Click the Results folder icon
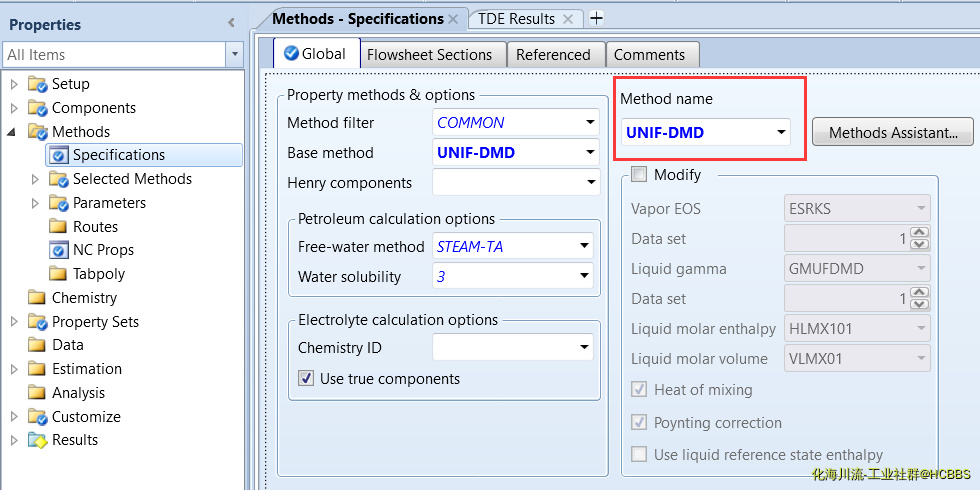This screenshot has width=980, height=490. coord(38,440)
